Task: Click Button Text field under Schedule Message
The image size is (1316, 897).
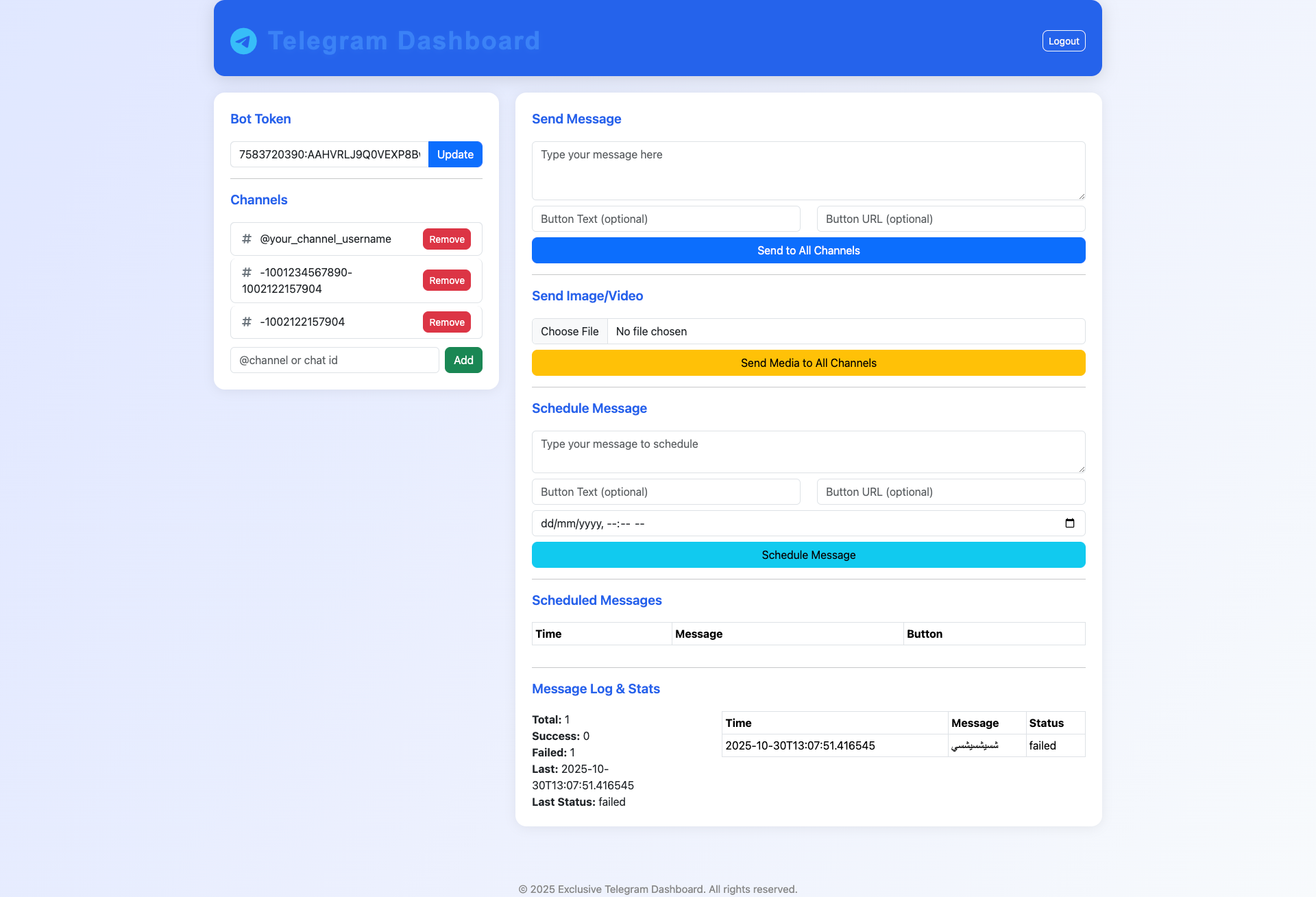Action: pyautogui.click(x=666, y=492)
